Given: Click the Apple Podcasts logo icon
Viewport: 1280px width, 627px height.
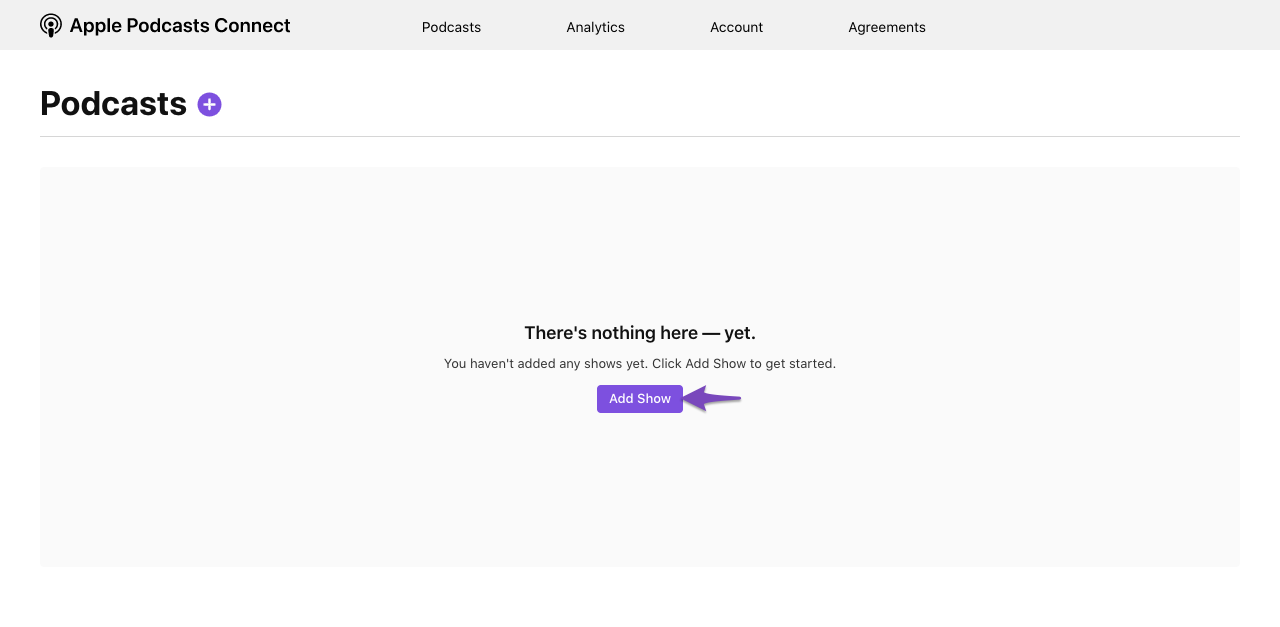Looking at the screenshot, I should 51,26.
